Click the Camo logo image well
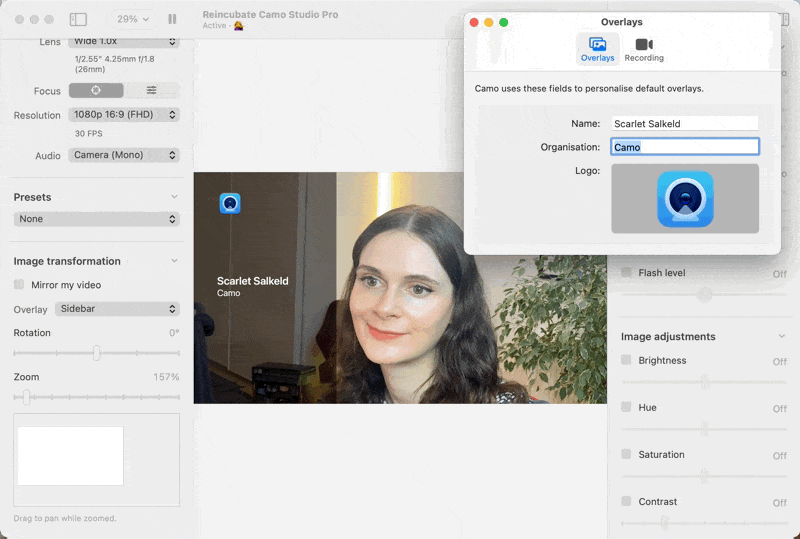The height and width of the screenshot is (539, 800). (685, 199)
